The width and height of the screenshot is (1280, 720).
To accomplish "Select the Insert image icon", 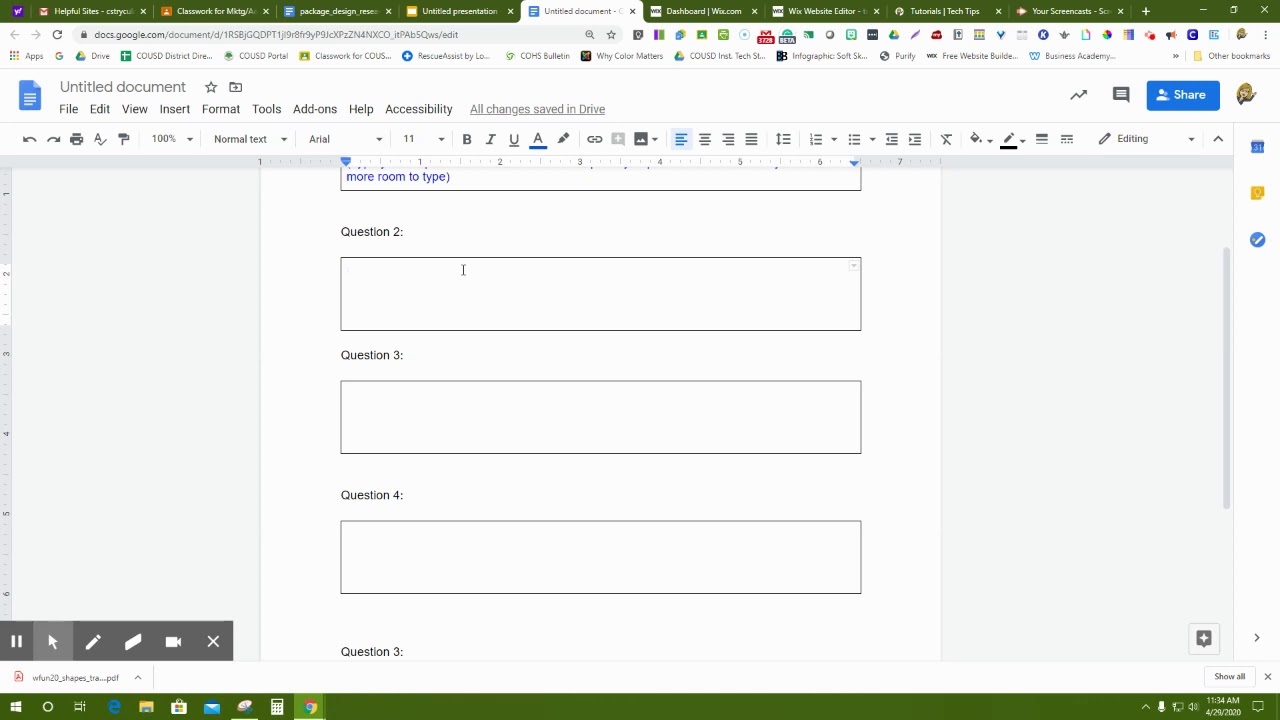I will tap(640, 139).
